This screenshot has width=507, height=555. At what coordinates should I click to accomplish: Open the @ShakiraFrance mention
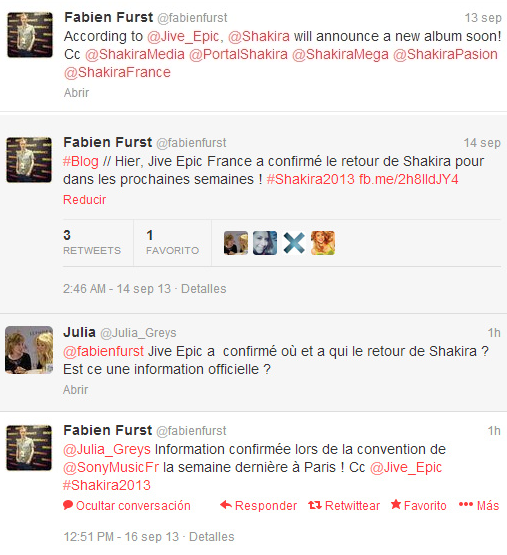(x=117, y=72)
